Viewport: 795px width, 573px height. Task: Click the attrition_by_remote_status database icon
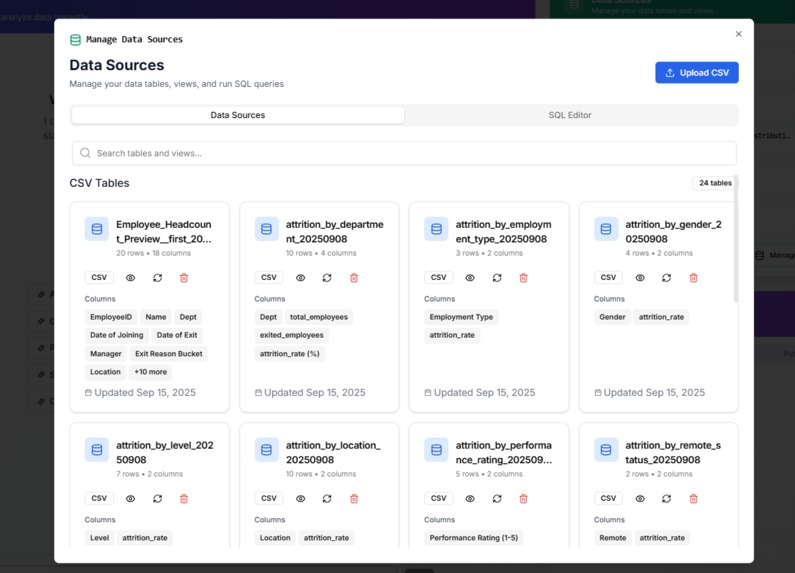pos(606,450)
